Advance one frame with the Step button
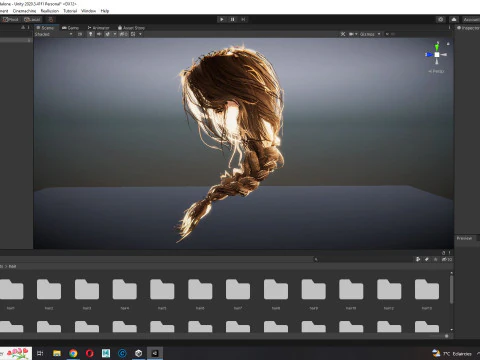Viewport: 480px width, 360px height. click(x=243, y=19)
